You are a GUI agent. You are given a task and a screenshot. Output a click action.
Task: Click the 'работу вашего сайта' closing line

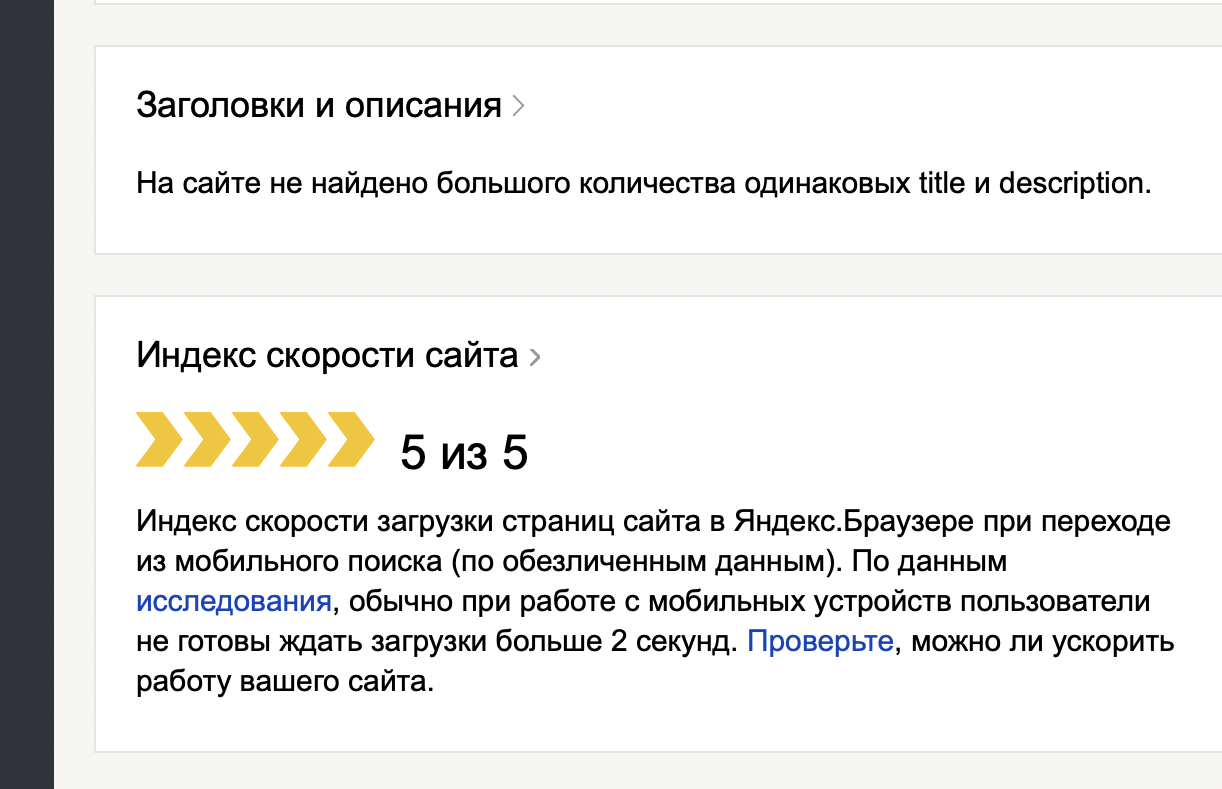286,683
